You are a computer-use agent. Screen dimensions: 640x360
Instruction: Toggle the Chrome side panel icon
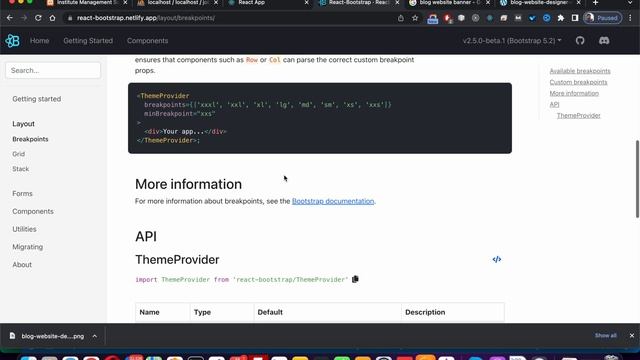(575, 18)
